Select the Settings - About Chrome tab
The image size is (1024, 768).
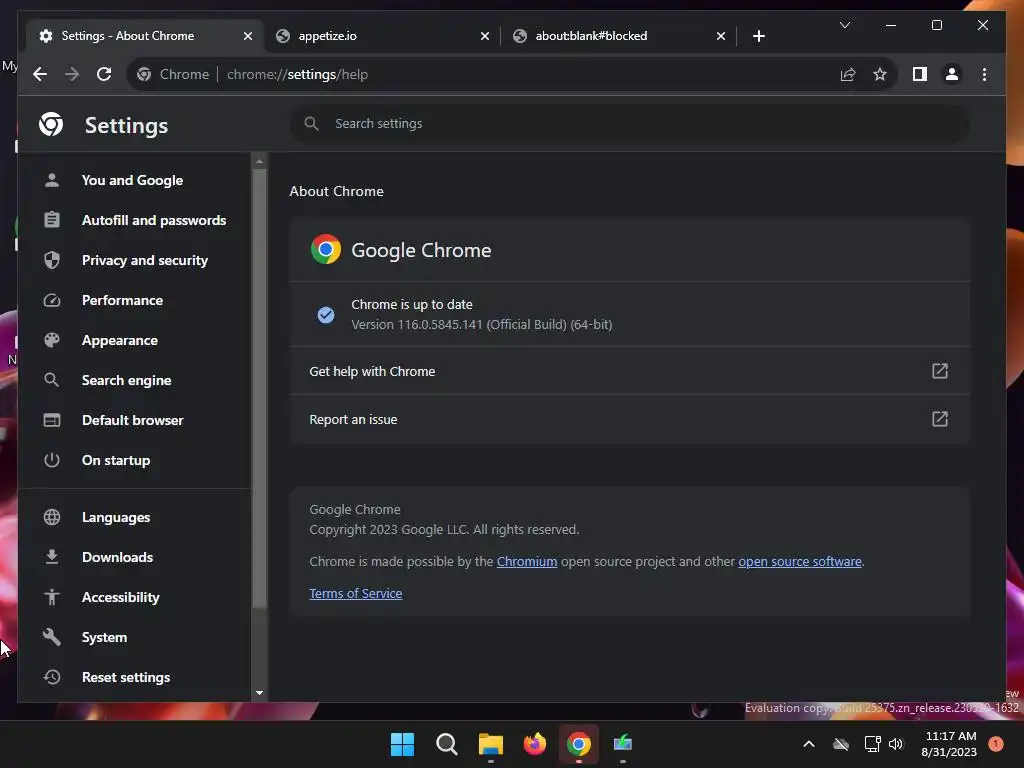point(144,36)
